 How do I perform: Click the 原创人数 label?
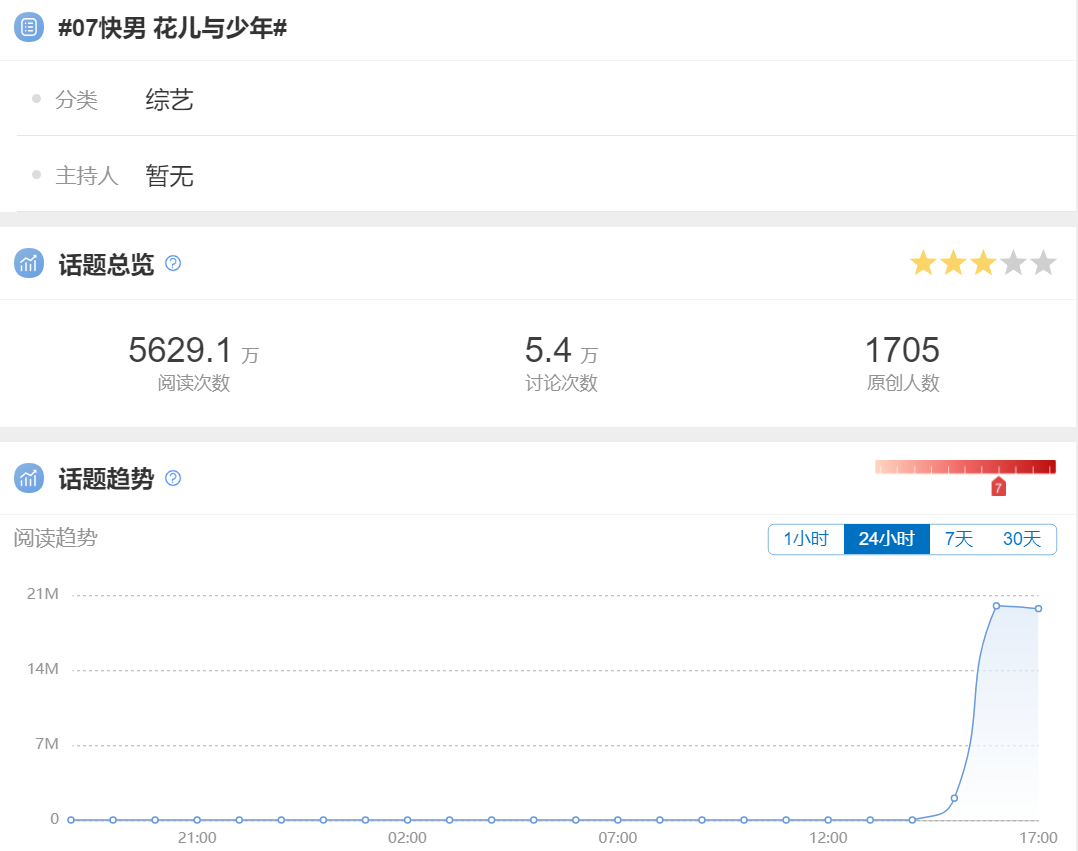click(903, 383)
